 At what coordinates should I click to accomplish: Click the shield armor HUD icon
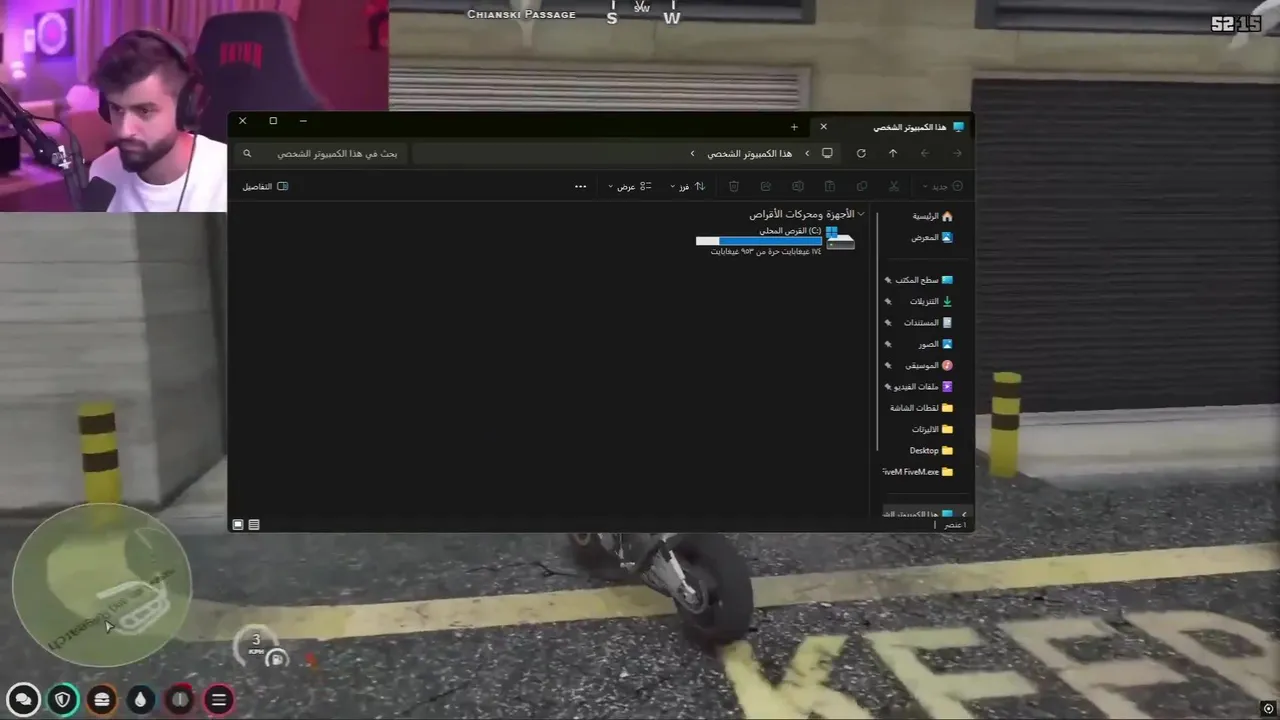tap(63, 699)
